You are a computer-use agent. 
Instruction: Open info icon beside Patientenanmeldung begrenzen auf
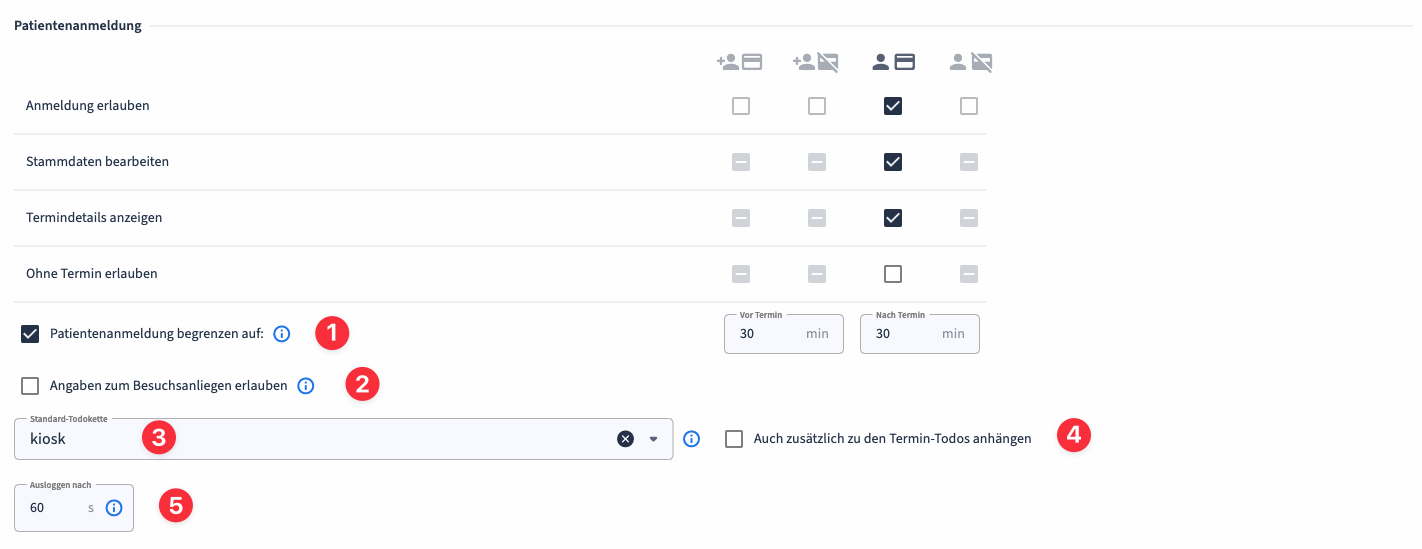click(282, 334)
